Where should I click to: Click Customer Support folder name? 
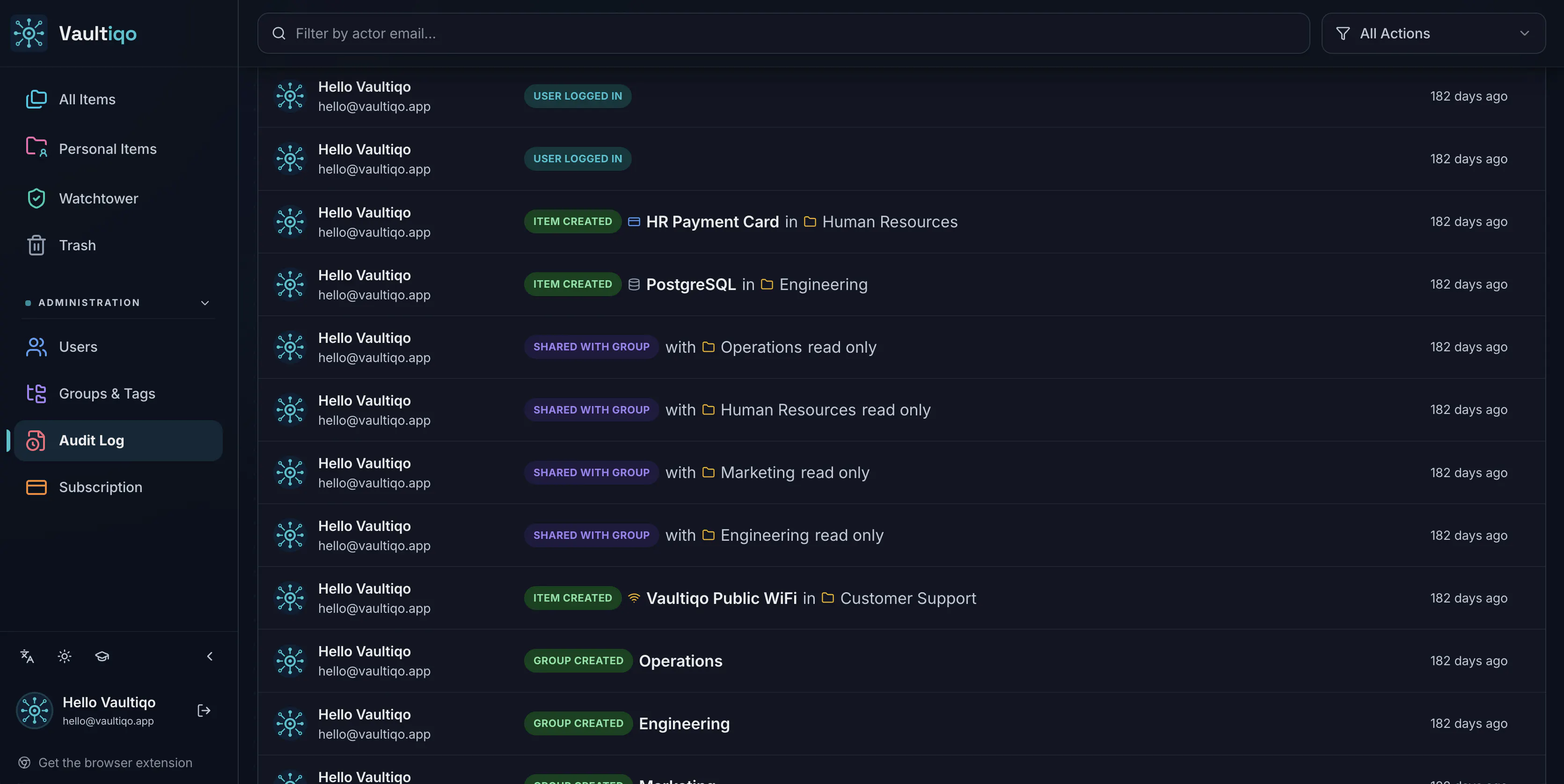[908, 598]
